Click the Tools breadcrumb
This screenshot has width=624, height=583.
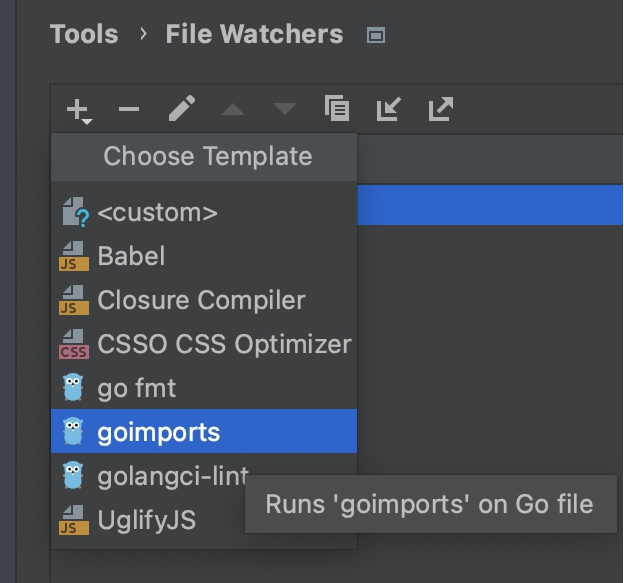click(84, 35)
